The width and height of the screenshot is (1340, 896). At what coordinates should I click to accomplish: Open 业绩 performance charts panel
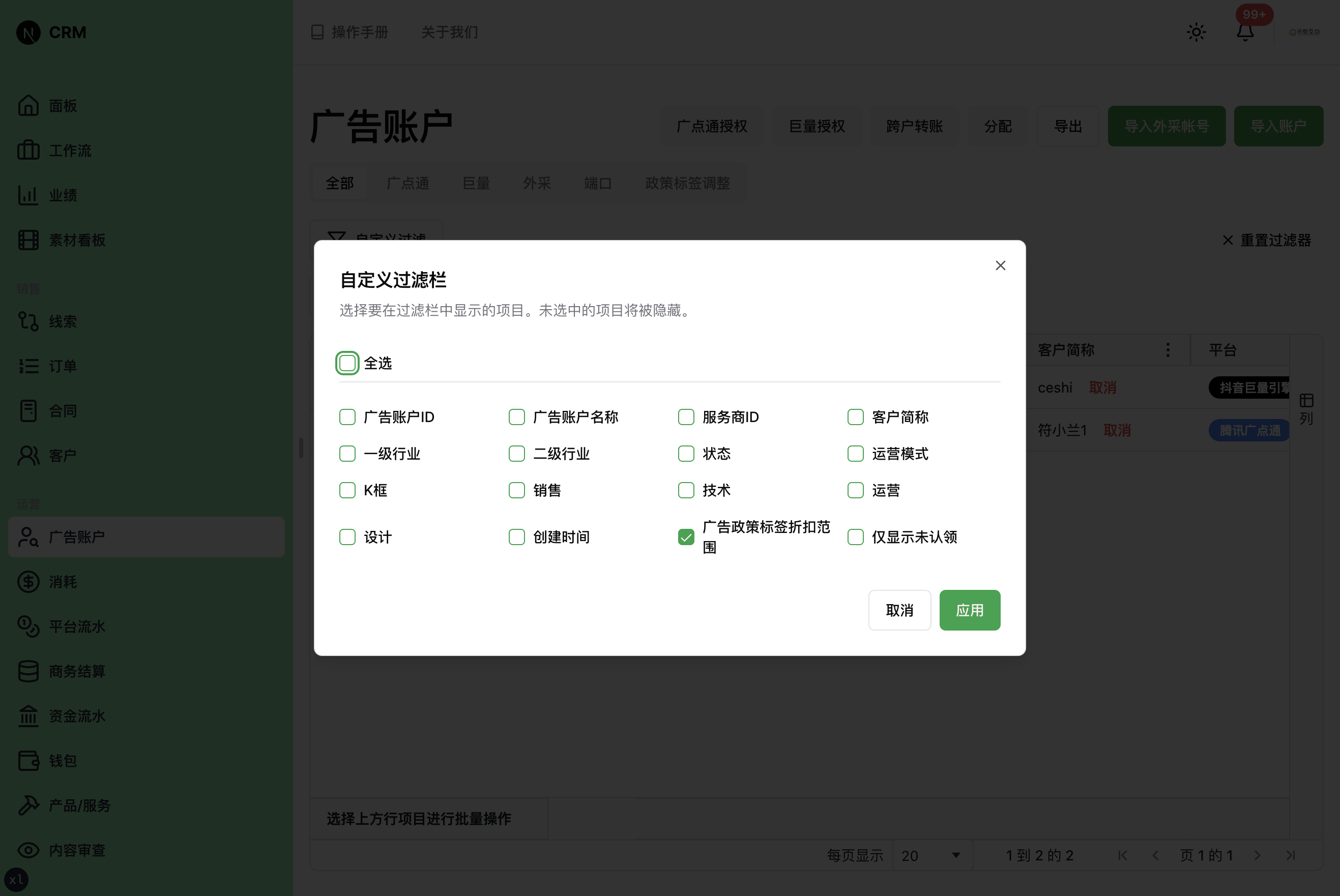[x=64, y=195]
